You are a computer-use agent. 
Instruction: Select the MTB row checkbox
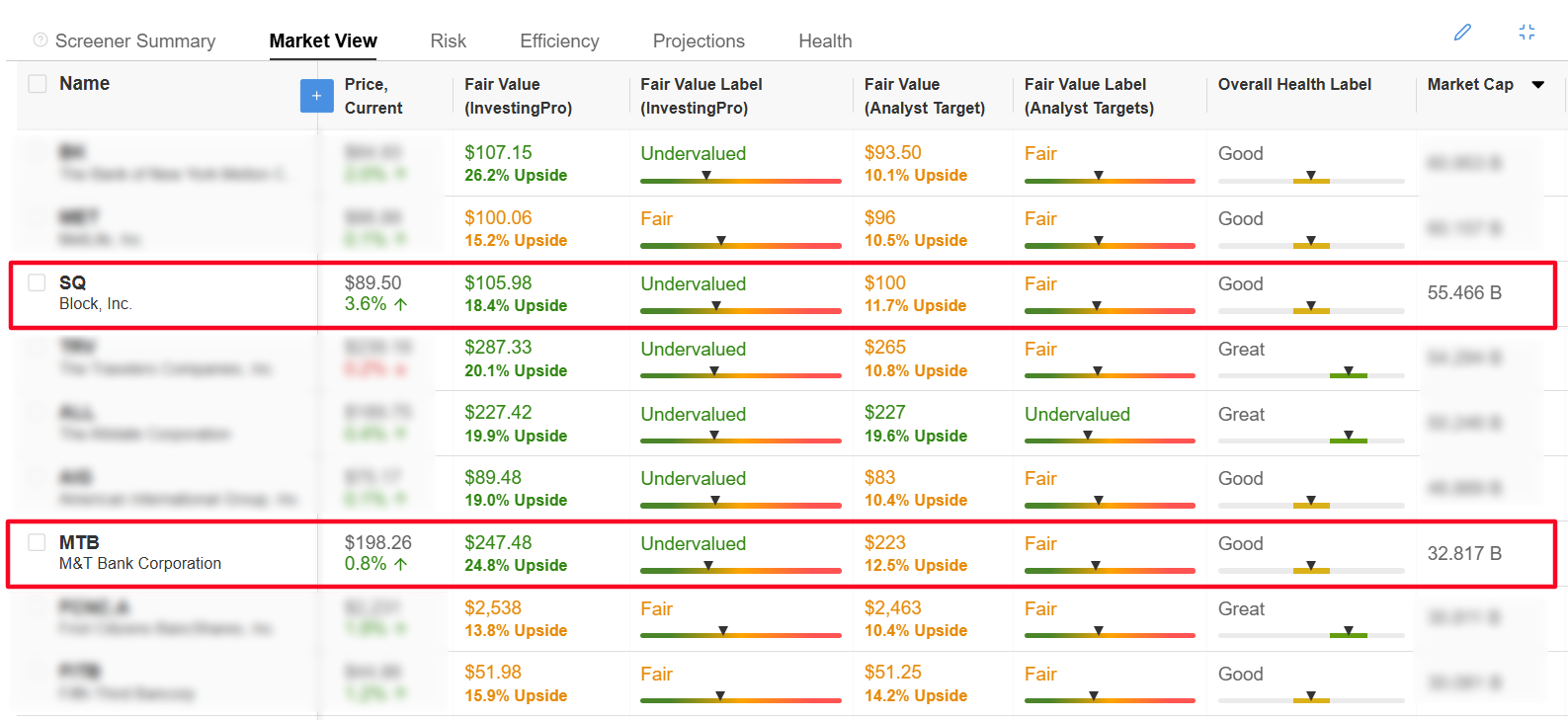coord(37,542)
